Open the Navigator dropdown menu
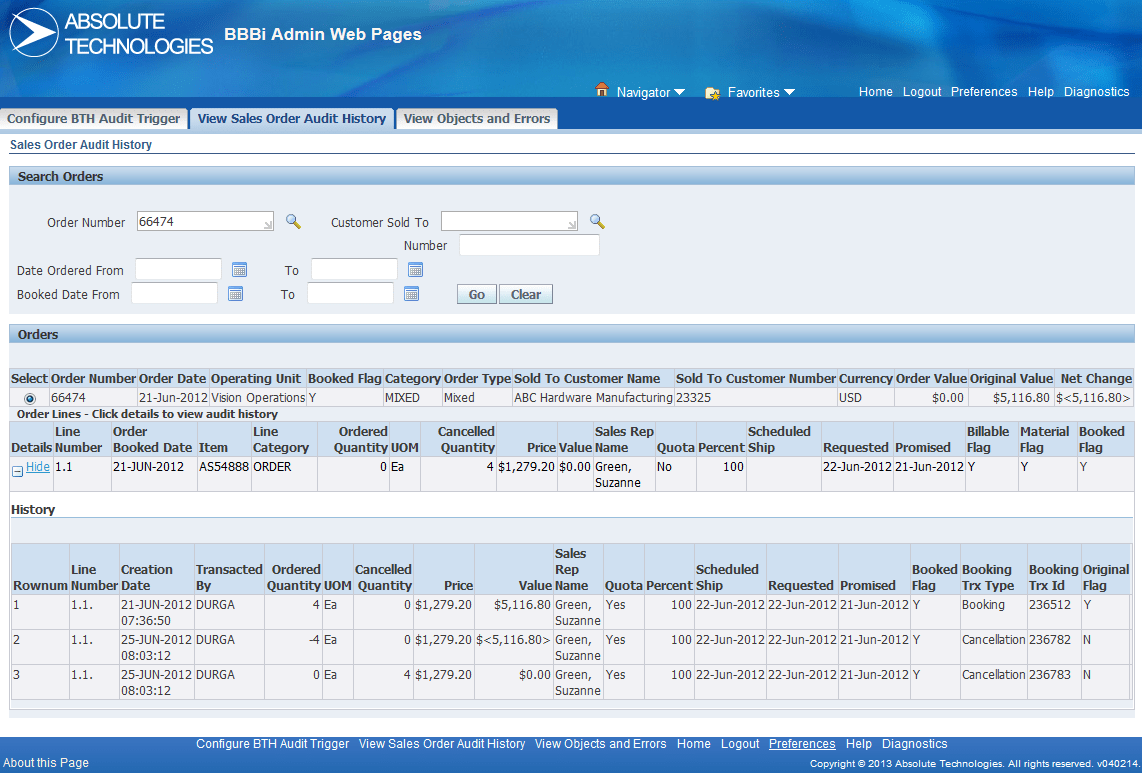 point(651,91)
